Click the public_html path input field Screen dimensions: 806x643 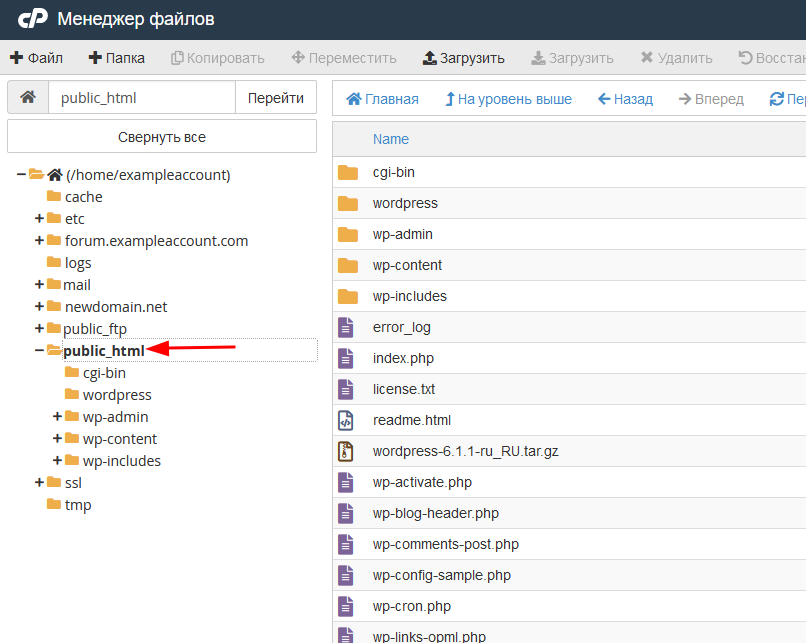pyautogui.click(x=141, y=98)
